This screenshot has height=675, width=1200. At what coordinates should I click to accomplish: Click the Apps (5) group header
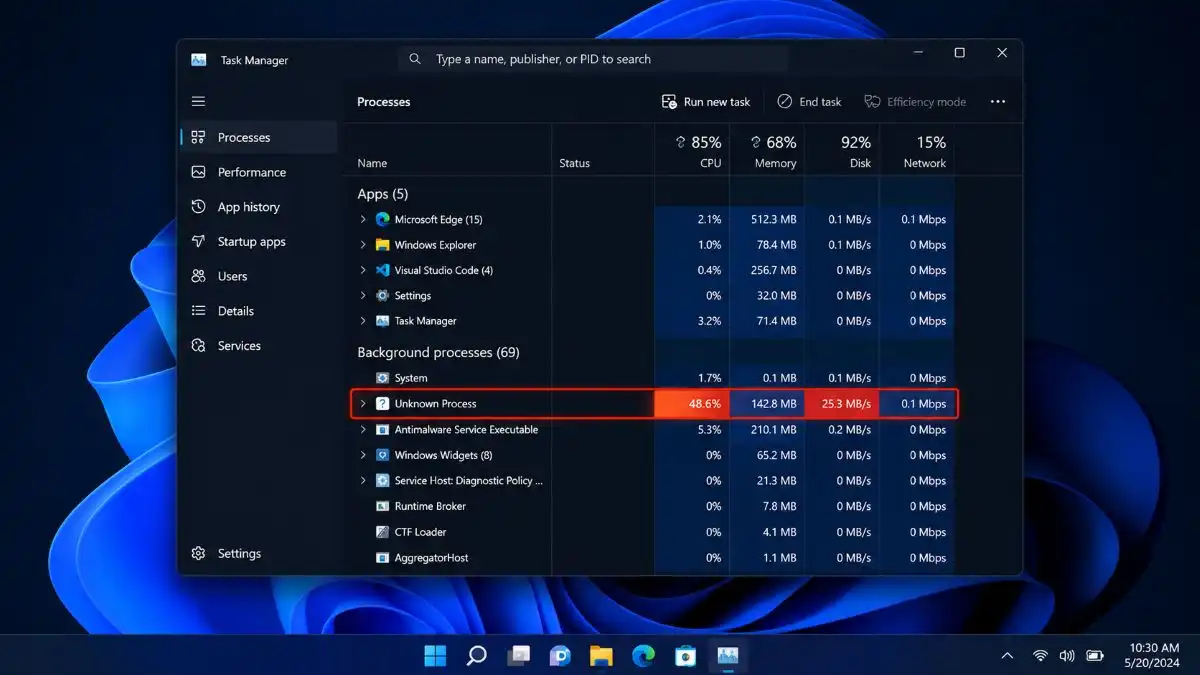click(383, 194)
